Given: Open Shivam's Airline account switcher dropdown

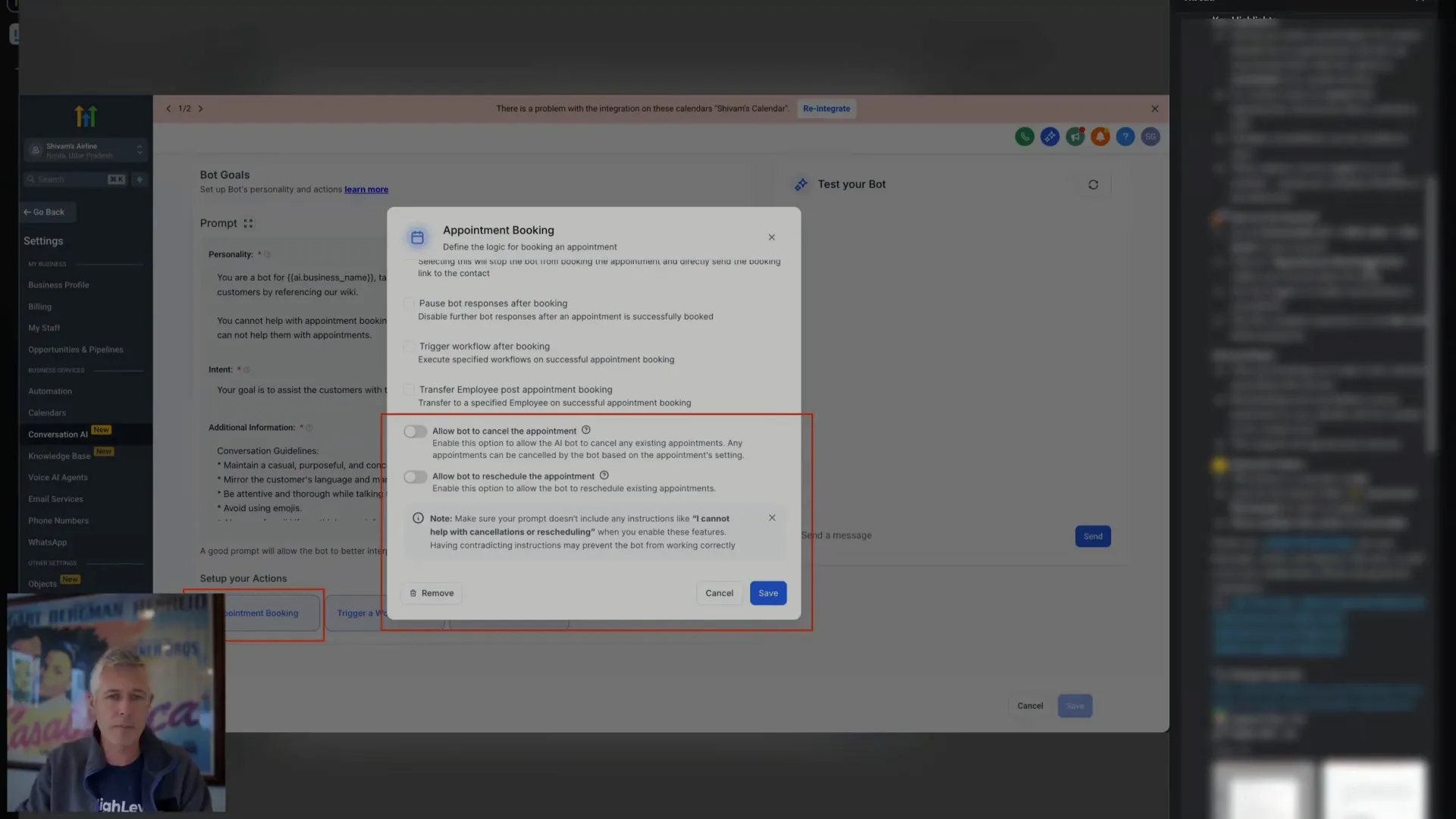Looking at the screenshot, I should (85, 150).
